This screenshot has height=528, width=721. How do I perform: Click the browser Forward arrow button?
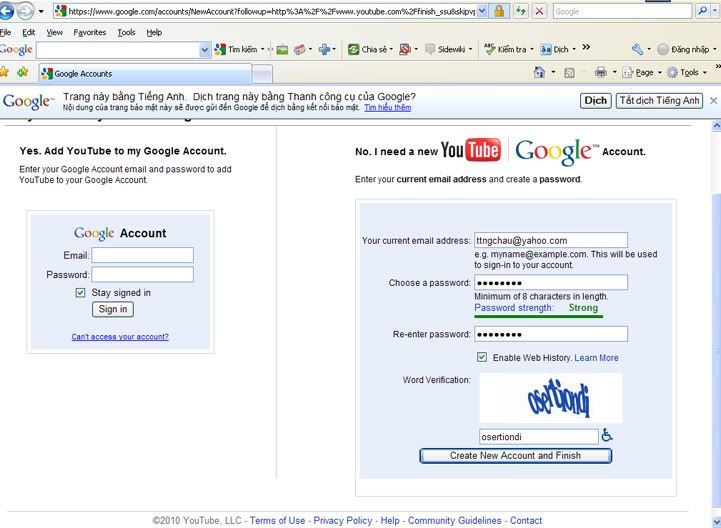coord(25,11)
